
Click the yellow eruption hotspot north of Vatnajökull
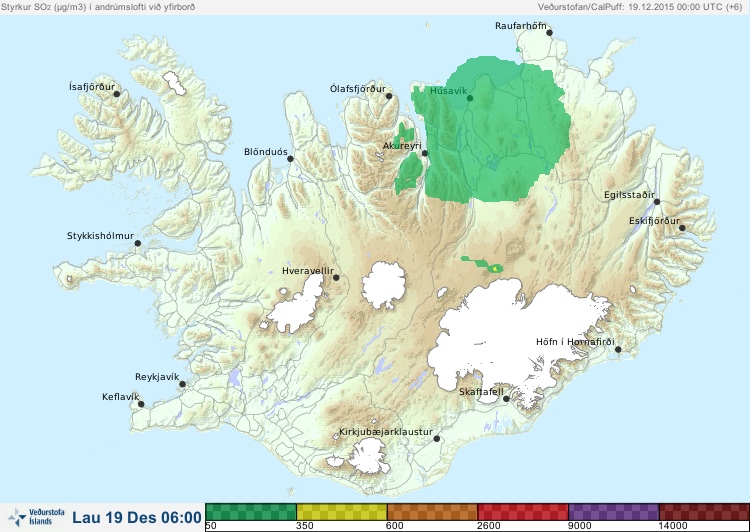pyautogui.click(x=496, y=269)
